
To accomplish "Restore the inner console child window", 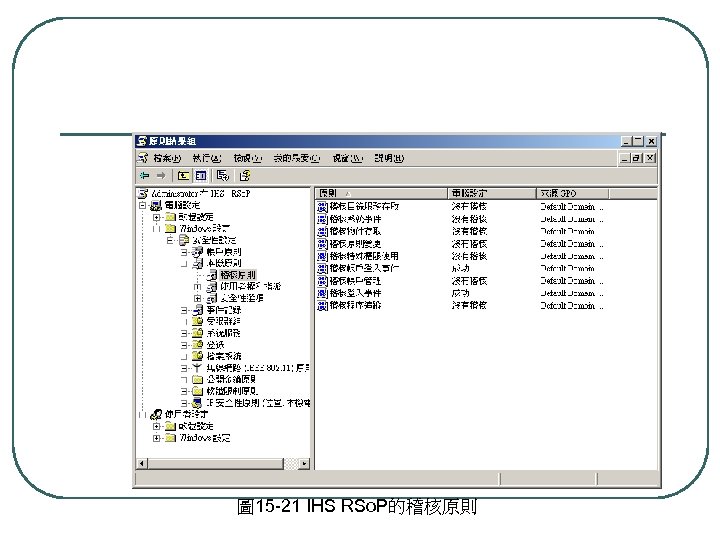I will (637, 158).
